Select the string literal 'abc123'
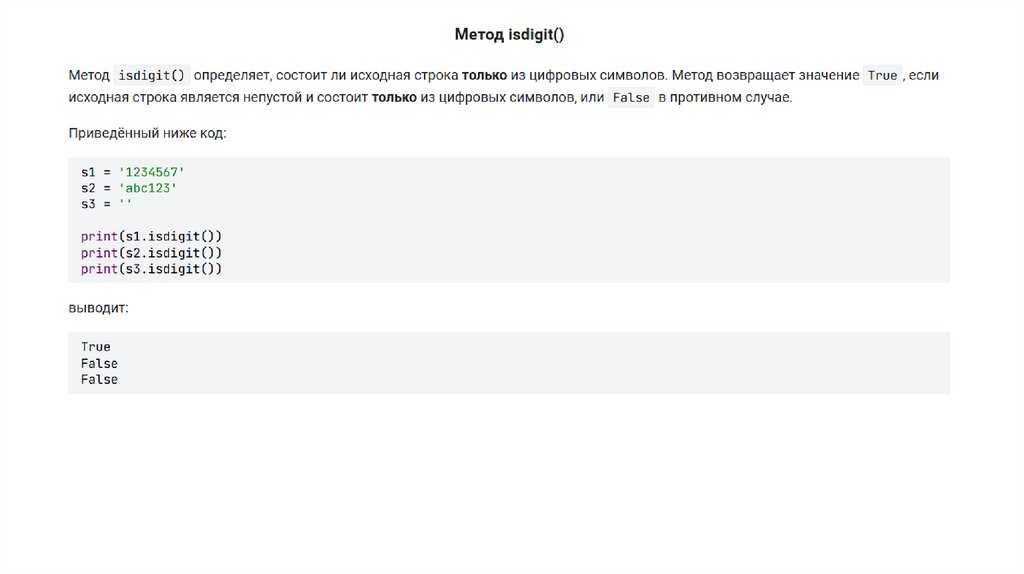Image resolution: width=1024 pixels, height=574 pixels. click(147, 187)
